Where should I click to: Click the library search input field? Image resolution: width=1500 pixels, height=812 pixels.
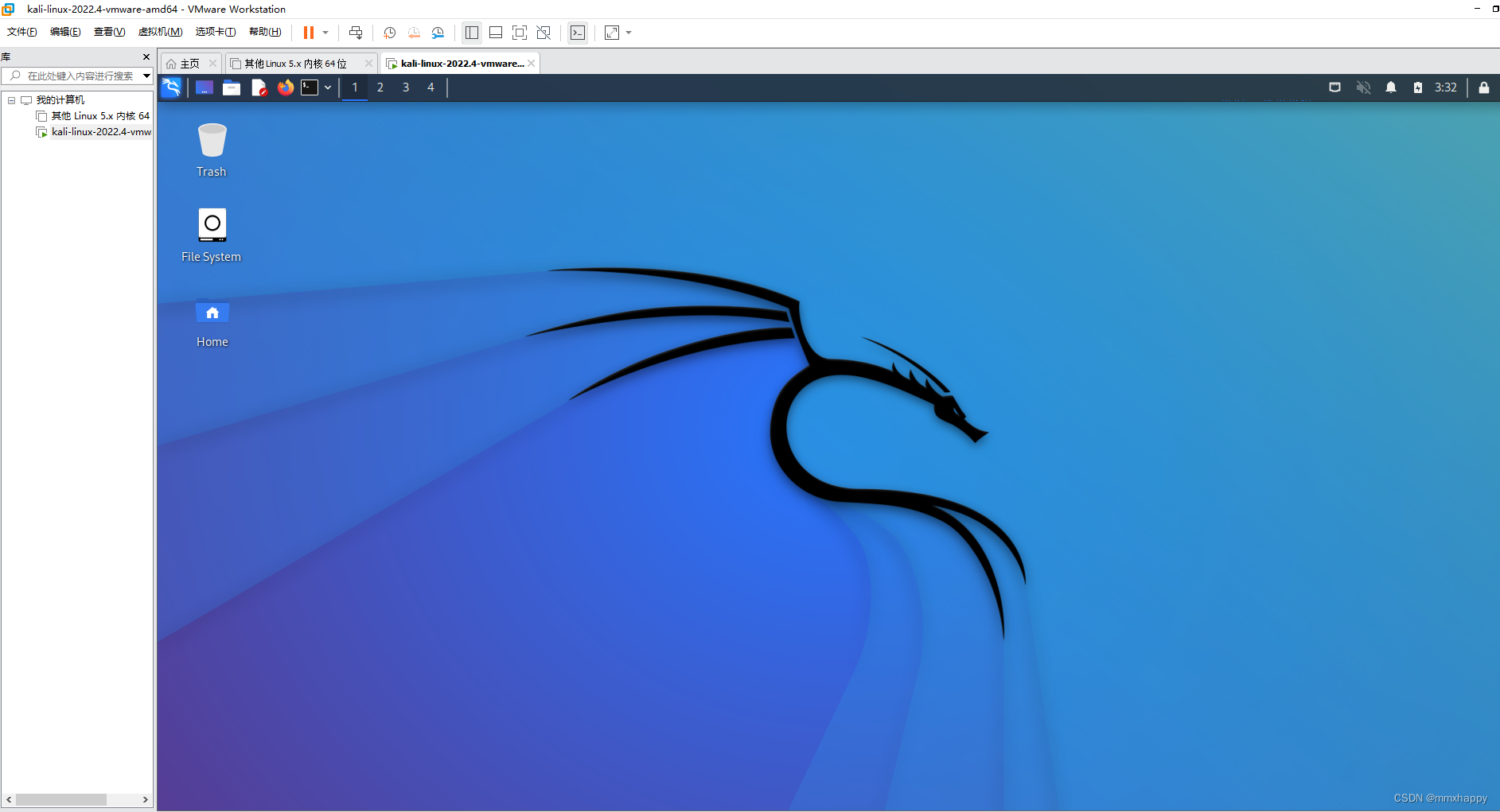[x=76, y=76]
